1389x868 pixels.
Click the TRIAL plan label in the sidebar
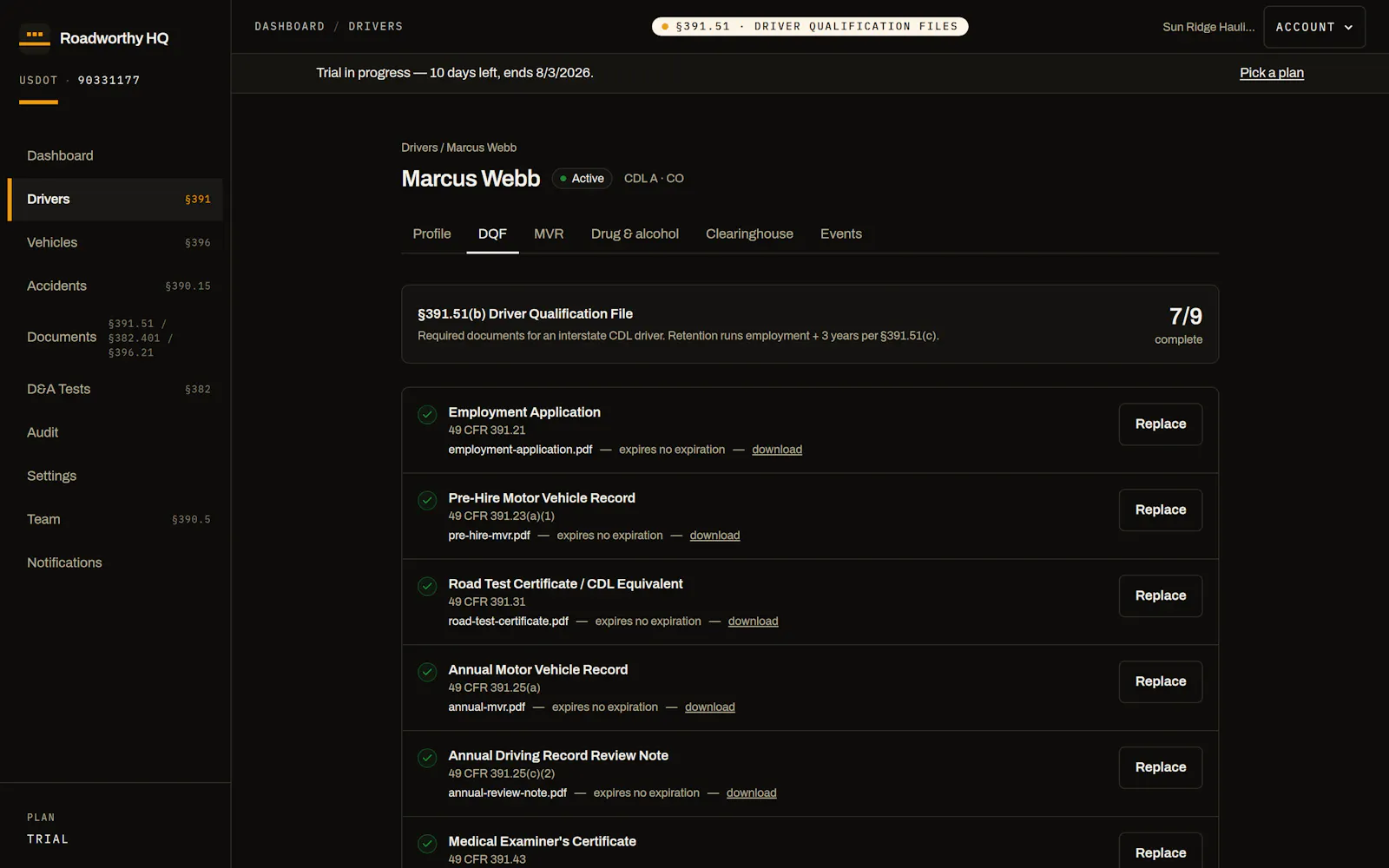click(48, 839)
